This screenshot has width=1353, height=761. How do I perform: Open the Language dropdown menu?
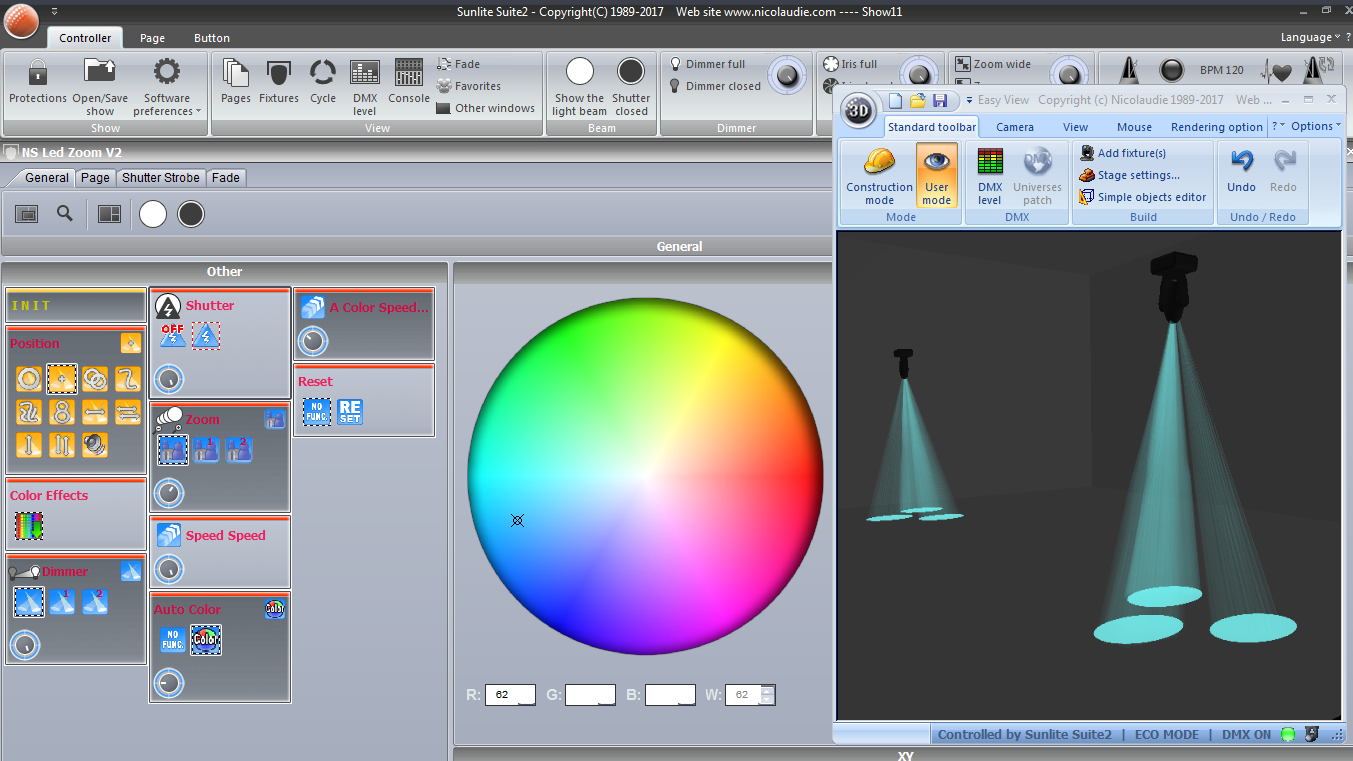(x=1310, y=38)
